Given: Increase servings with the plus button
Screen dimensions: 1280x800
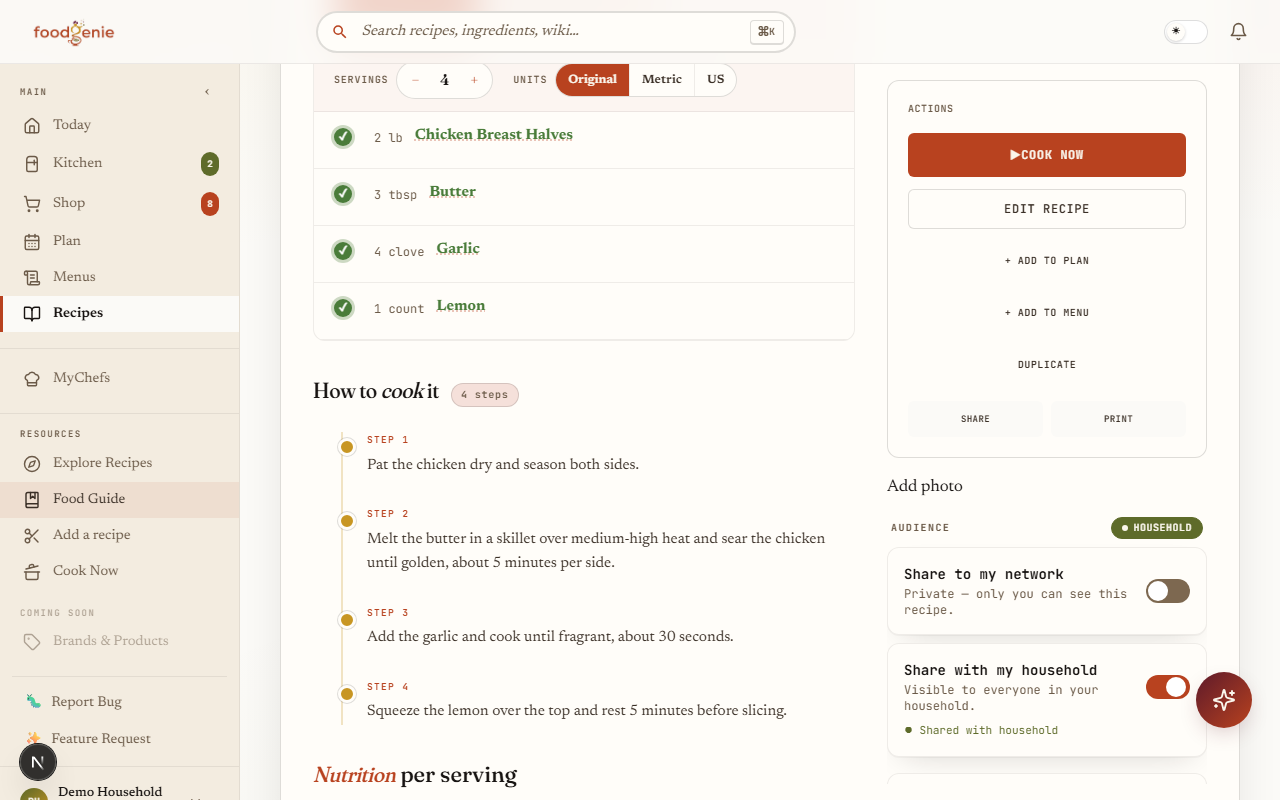Looking at the screenshot, I should 474,81.
